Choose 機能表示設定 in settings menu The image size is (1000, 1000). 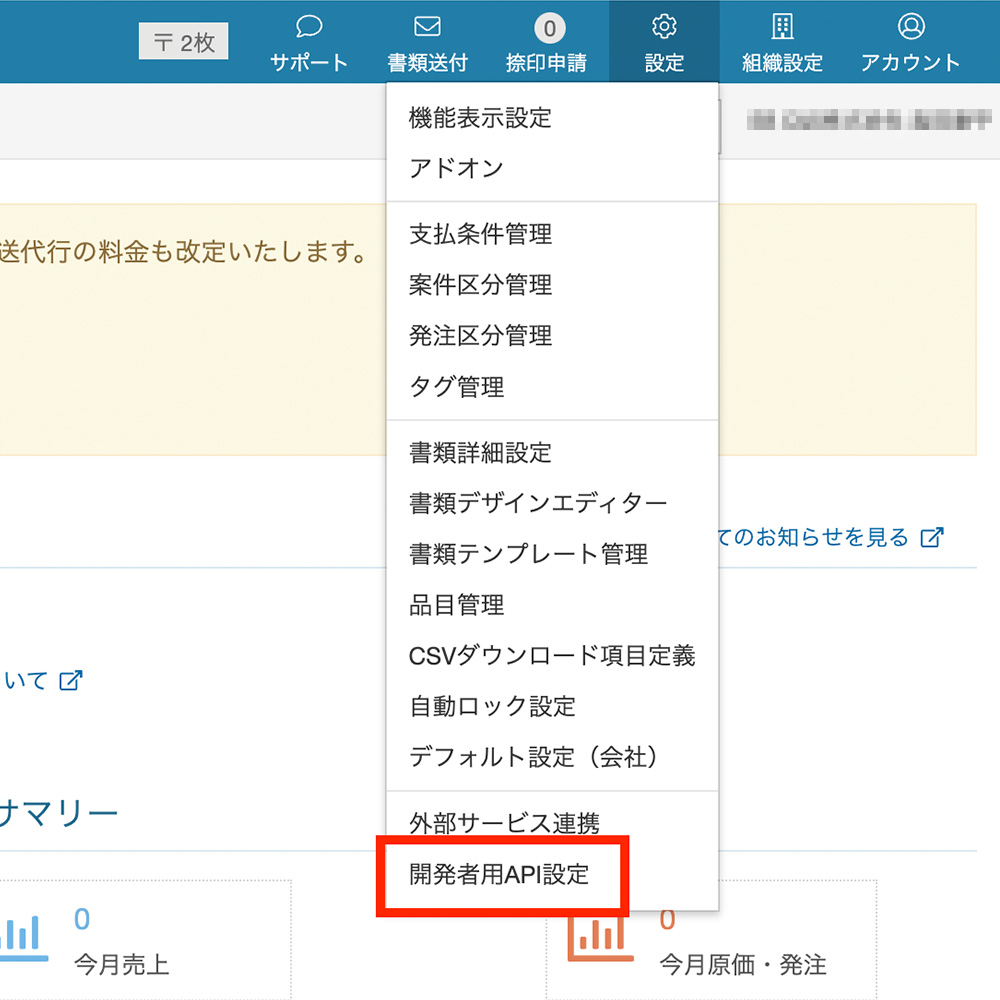(x=480, y=118)
